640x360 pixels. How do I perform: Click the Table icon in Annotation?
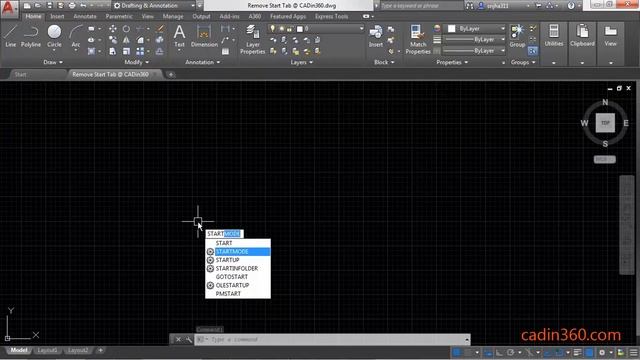[225, 51]
